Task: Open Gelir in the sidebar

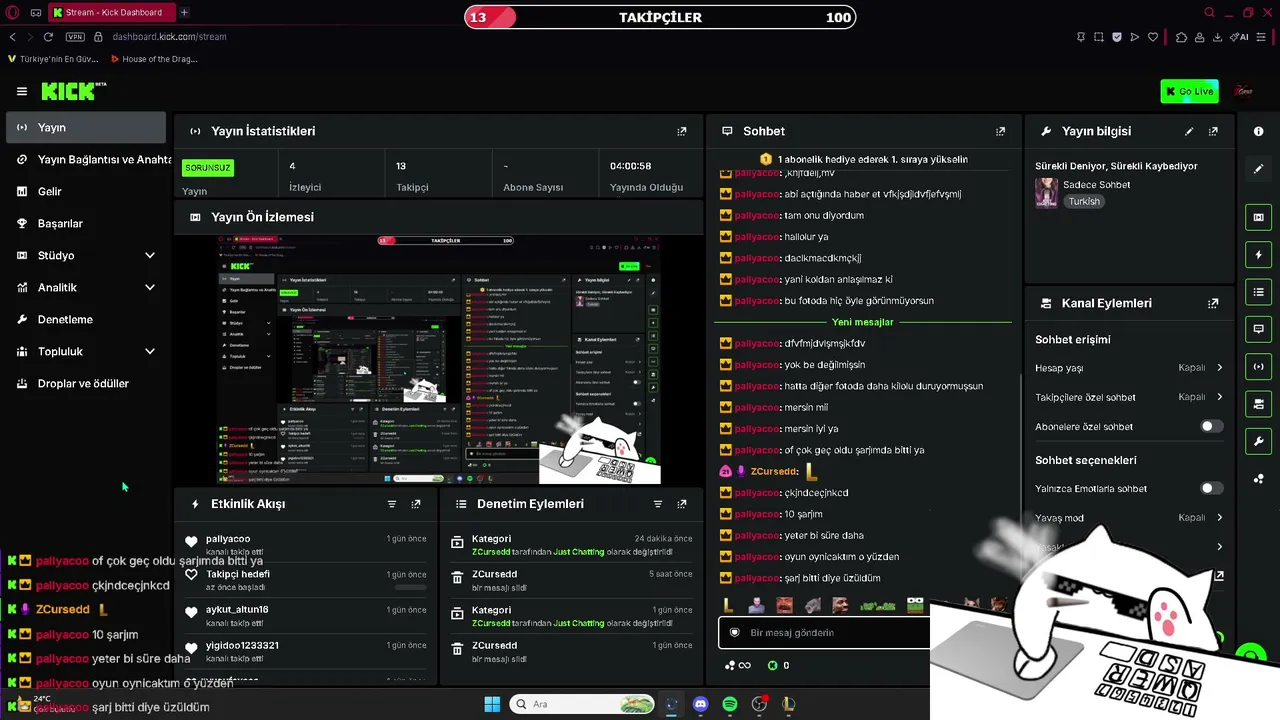Action: pyautogui.click(x=86, y=191)
